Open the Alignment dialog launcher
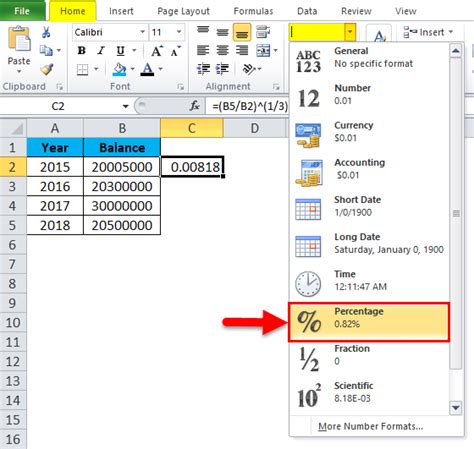 point(276,87)
